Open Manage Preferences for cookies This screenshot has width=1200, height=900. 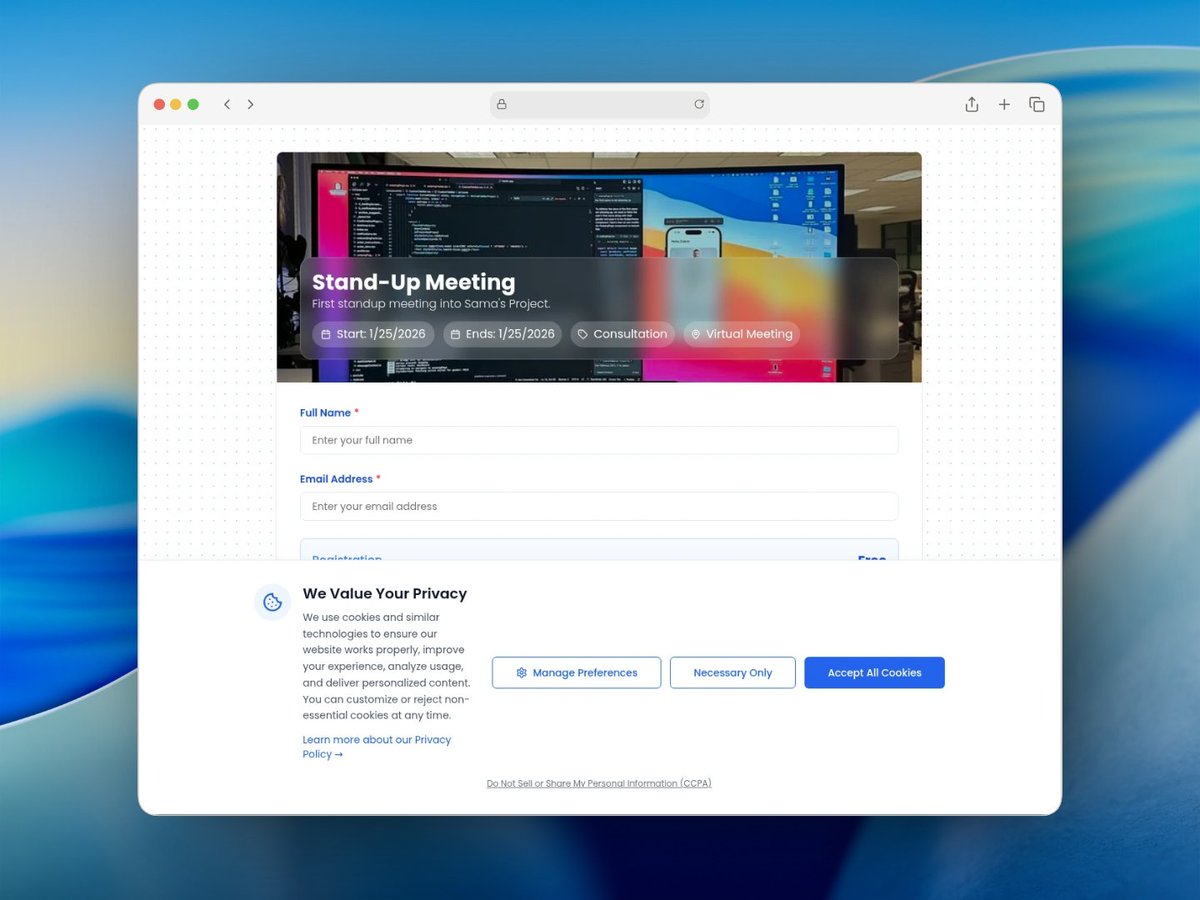click(576, 673)
